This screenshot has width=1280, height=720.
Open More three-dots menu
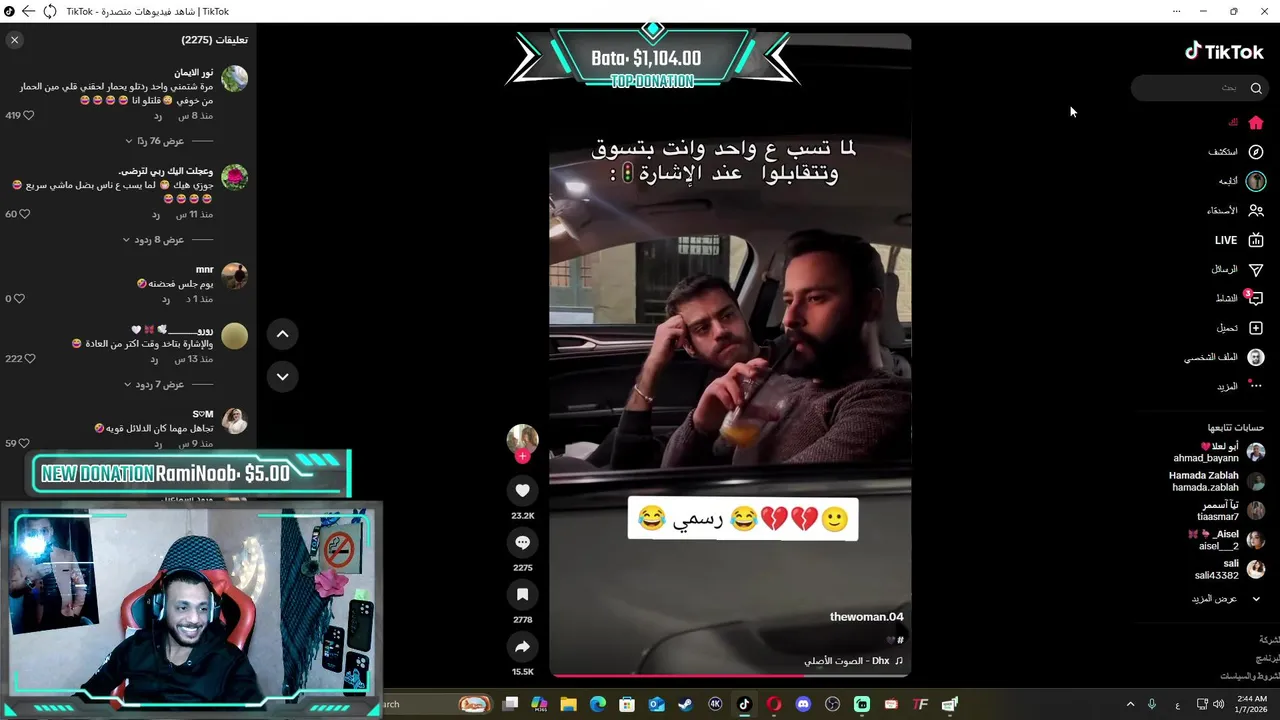(x=1256, y=386)
